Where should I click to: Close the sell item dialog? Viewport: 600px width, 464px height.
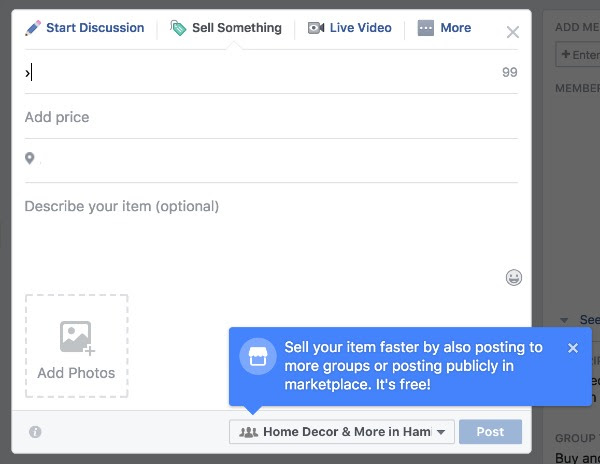513,32
